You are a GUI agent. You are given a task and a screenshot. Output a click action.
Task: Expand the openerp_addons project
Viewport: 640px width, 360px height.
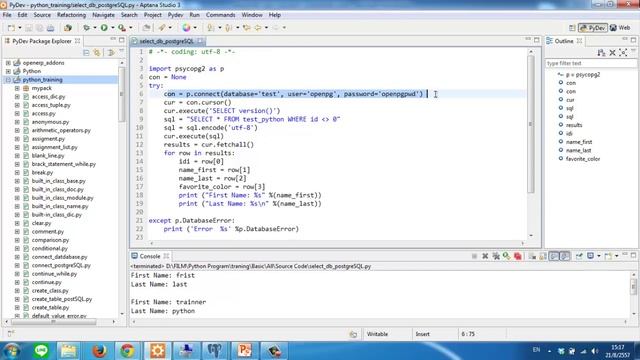[x=8, y=63]
